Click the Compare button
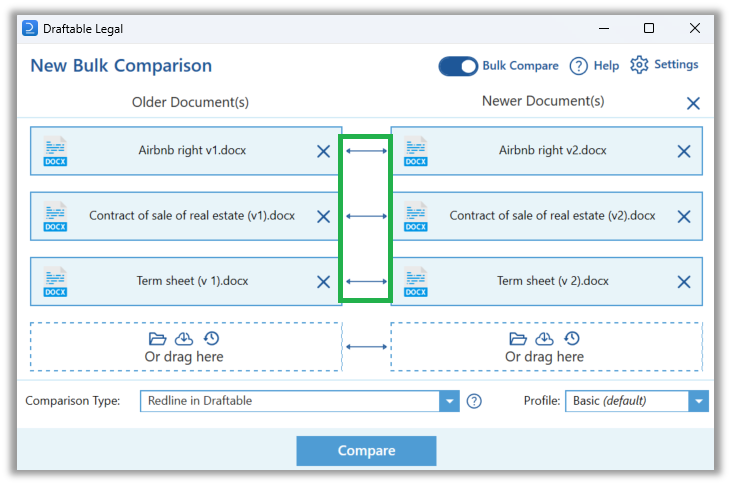 click(x=366, y=451)
